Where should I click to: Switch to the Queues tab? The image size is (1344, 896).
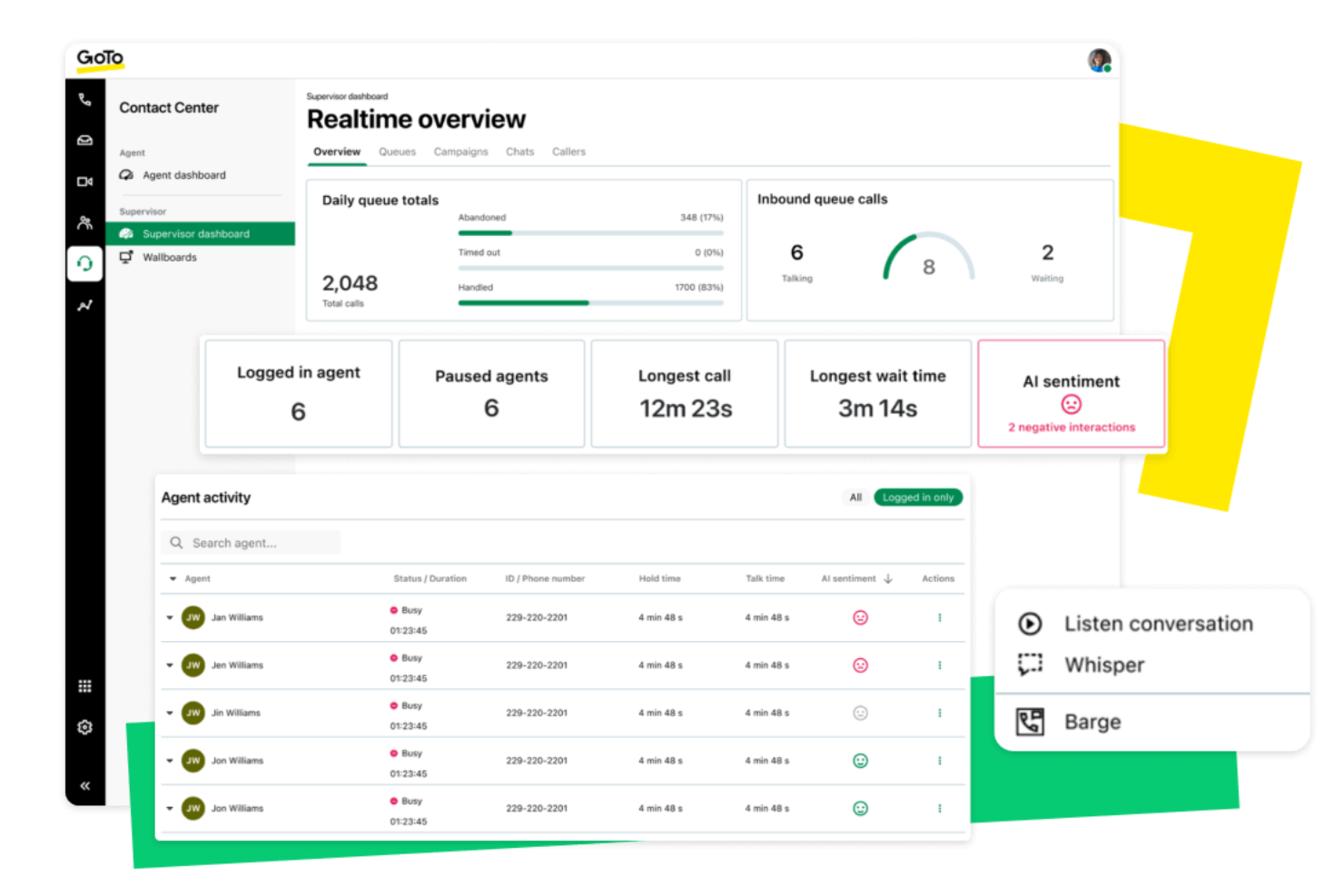click(397, 152)
